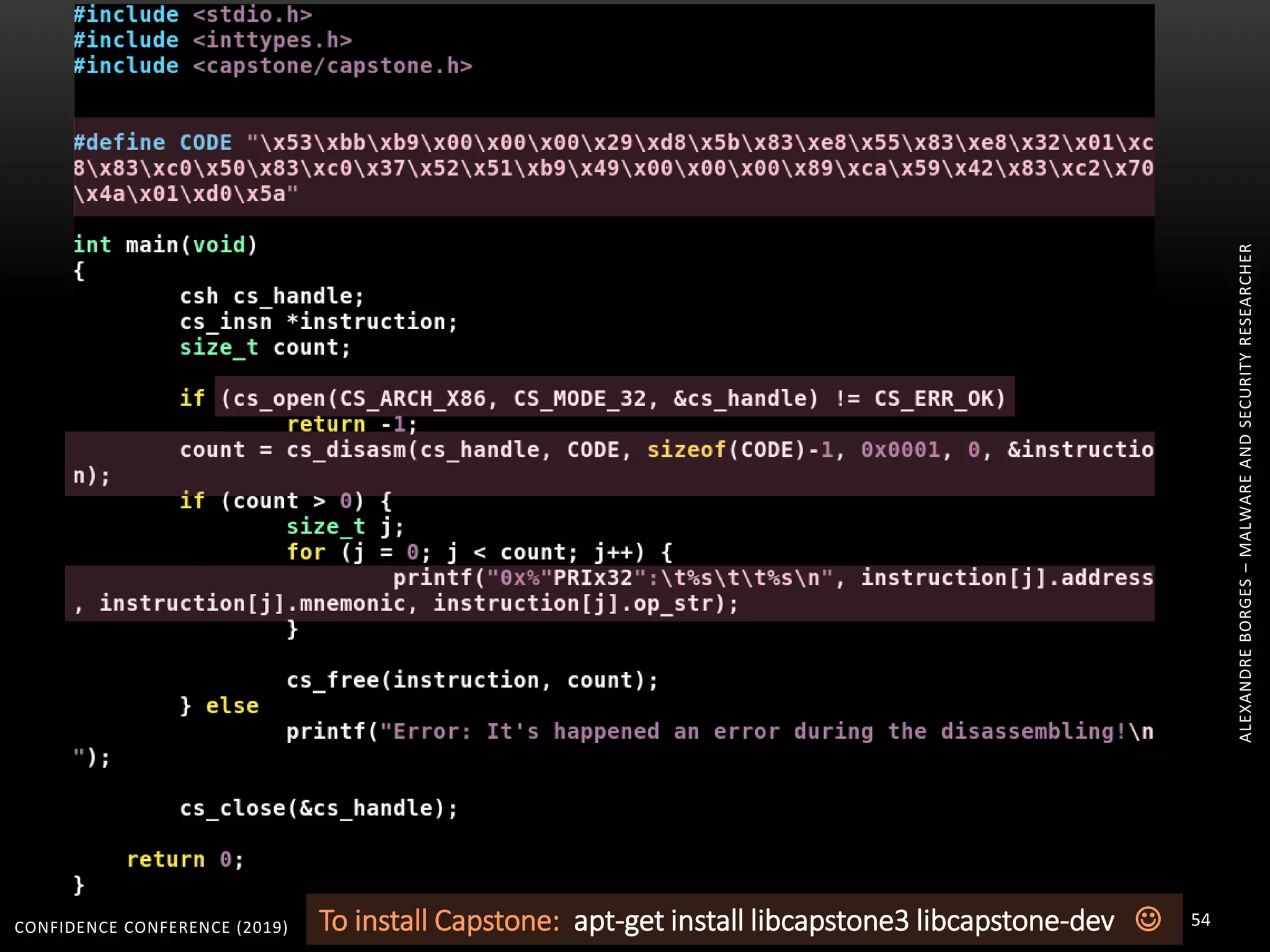Click the slide number 54
1270x952 pixels.
[x=1201, y=920]
